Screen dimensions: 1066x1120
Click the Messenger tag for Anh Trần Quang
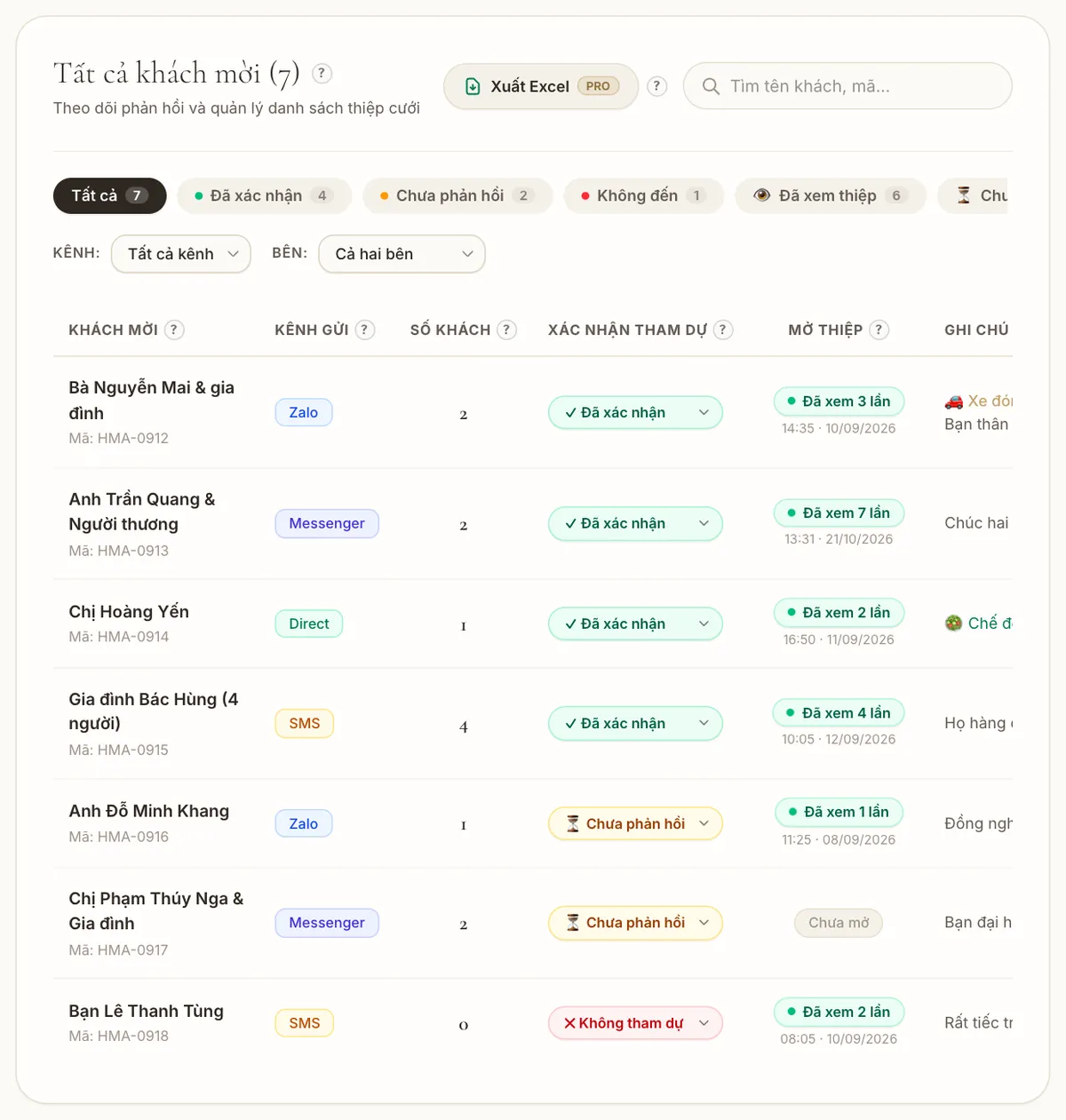tap(327, 524)
